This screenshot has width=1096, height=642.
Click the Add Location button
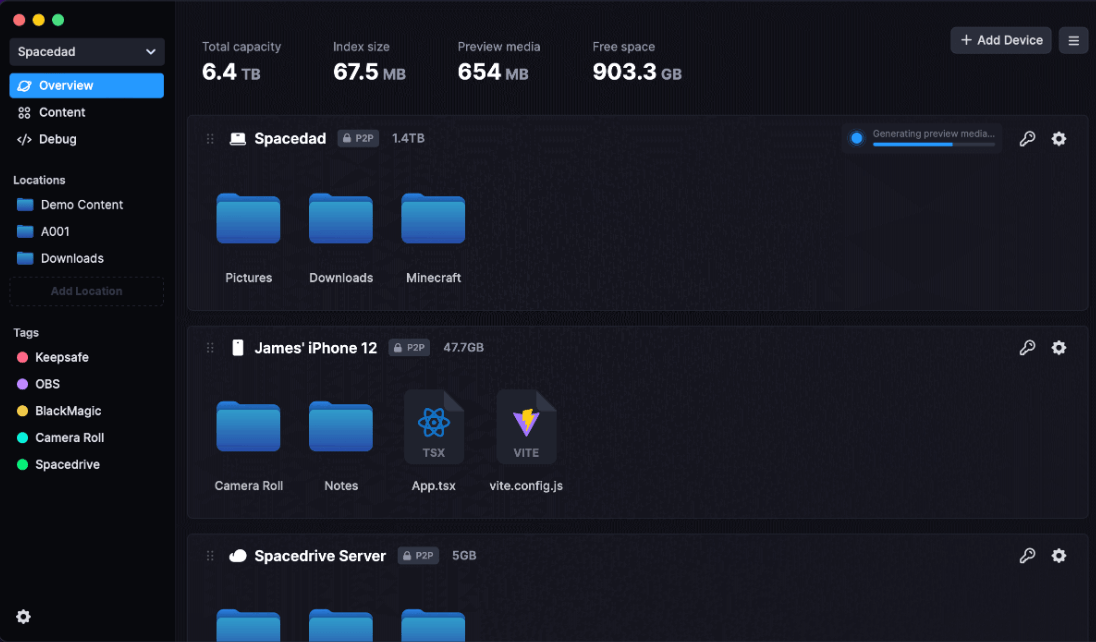(87, 291)
